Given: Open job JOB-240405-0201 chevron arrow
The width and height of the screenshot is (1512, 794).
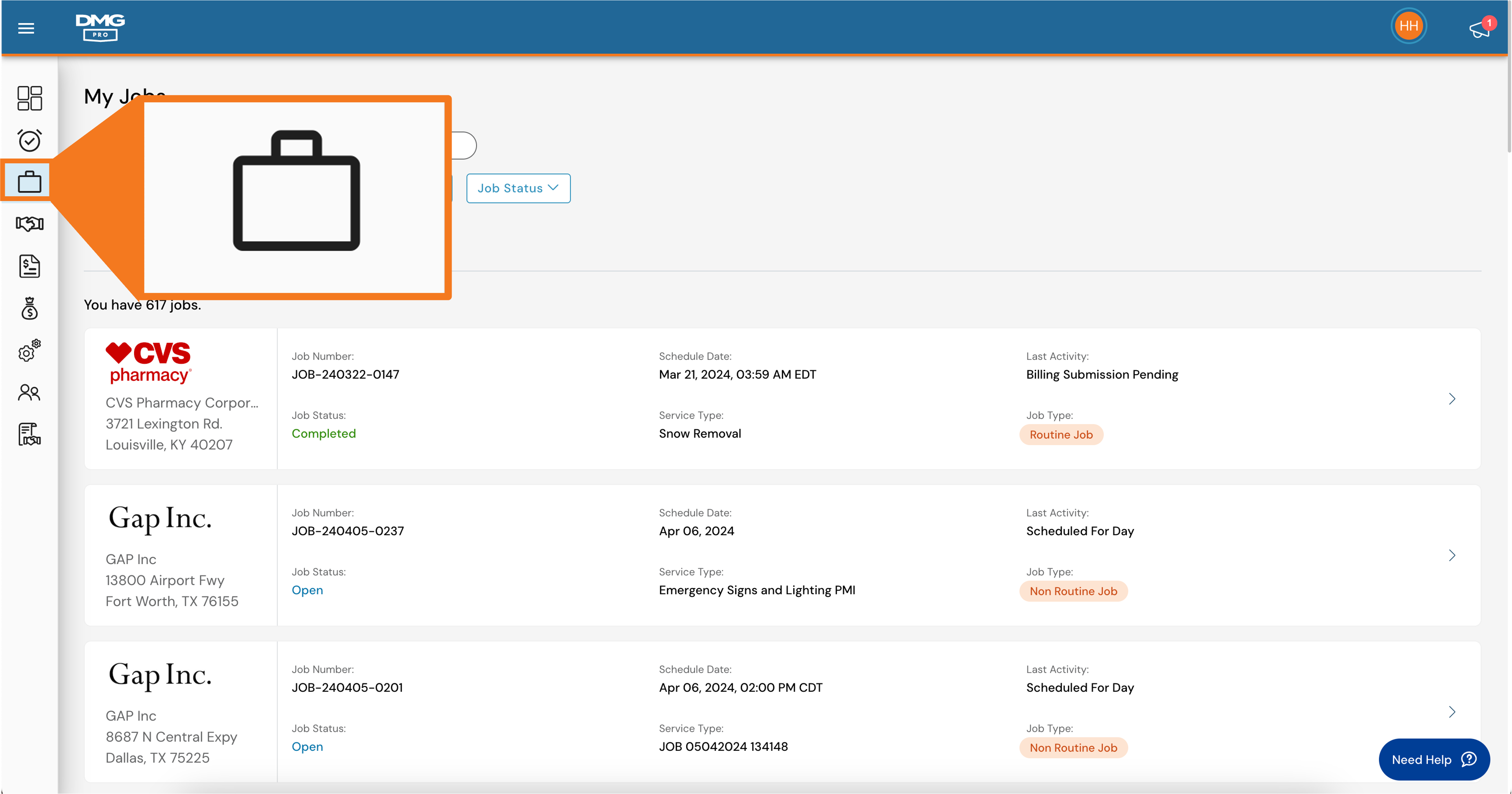Looking at the screenshot, I should (x=1452, y=712).
